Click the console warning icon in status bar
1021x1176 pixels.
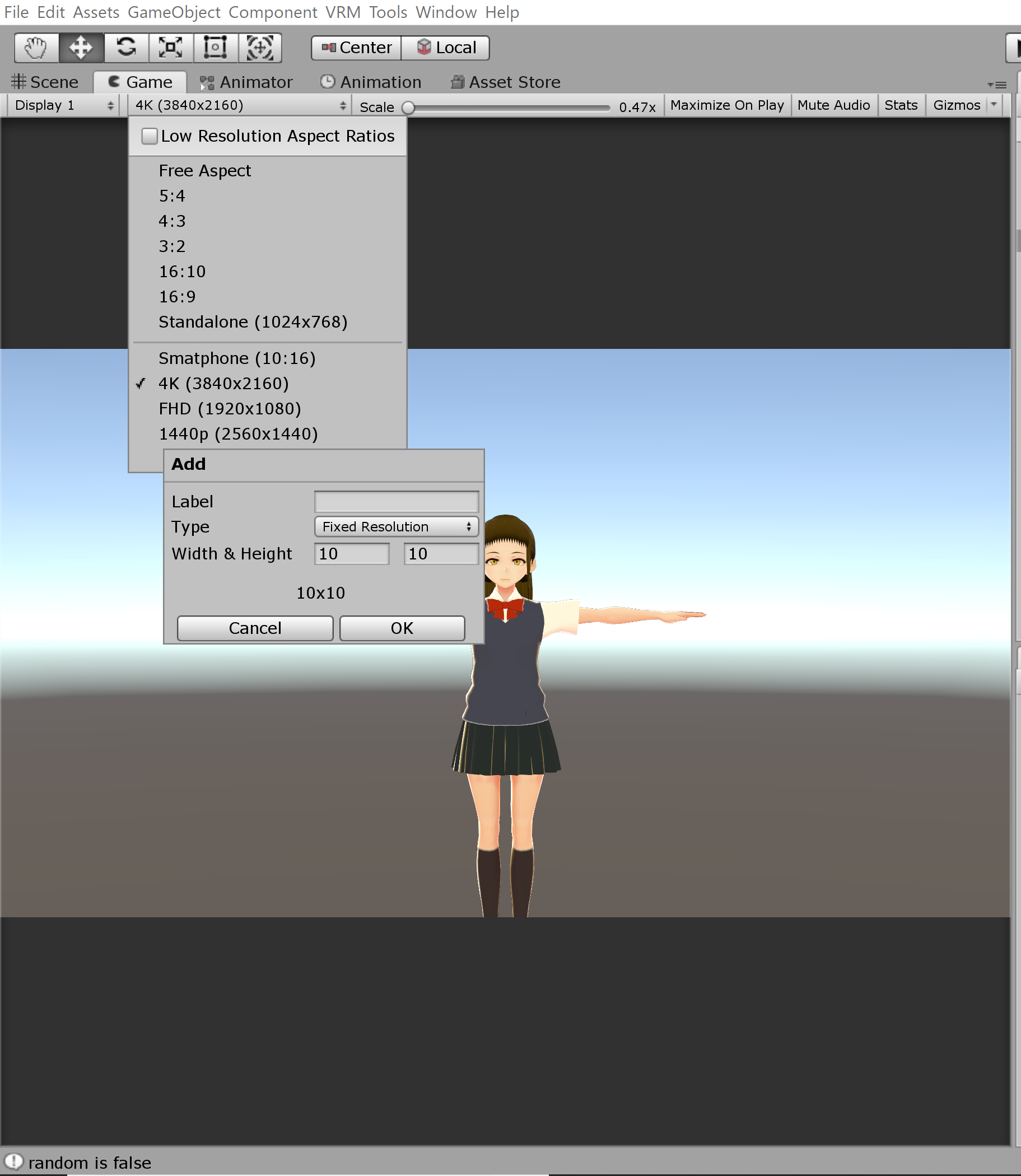tap(13, 1161)
